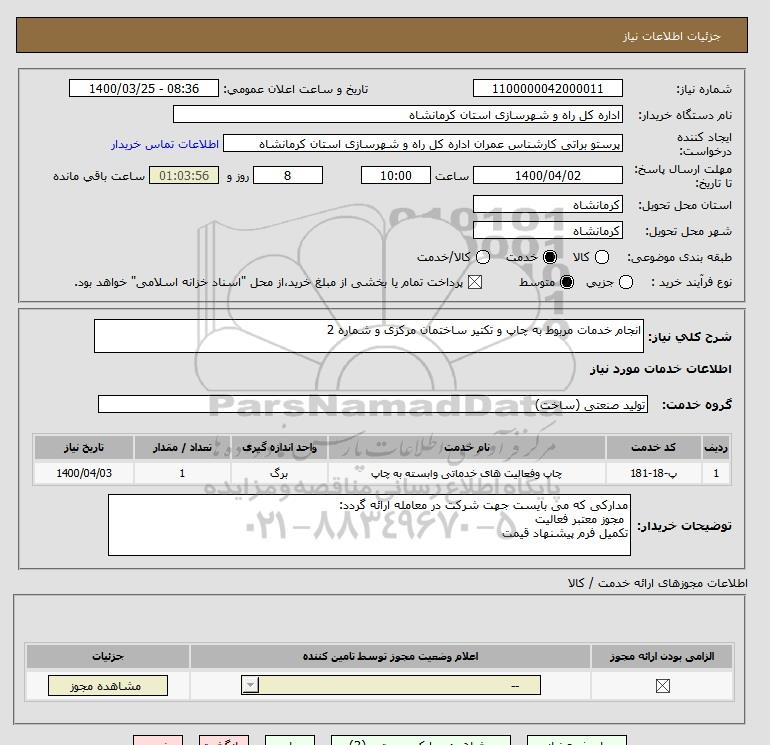The width and height of the screenshot is (770, 745).
Task: Click the announcement date field 1400/03/25 - 08:36
Action: (x=144, y=88)
